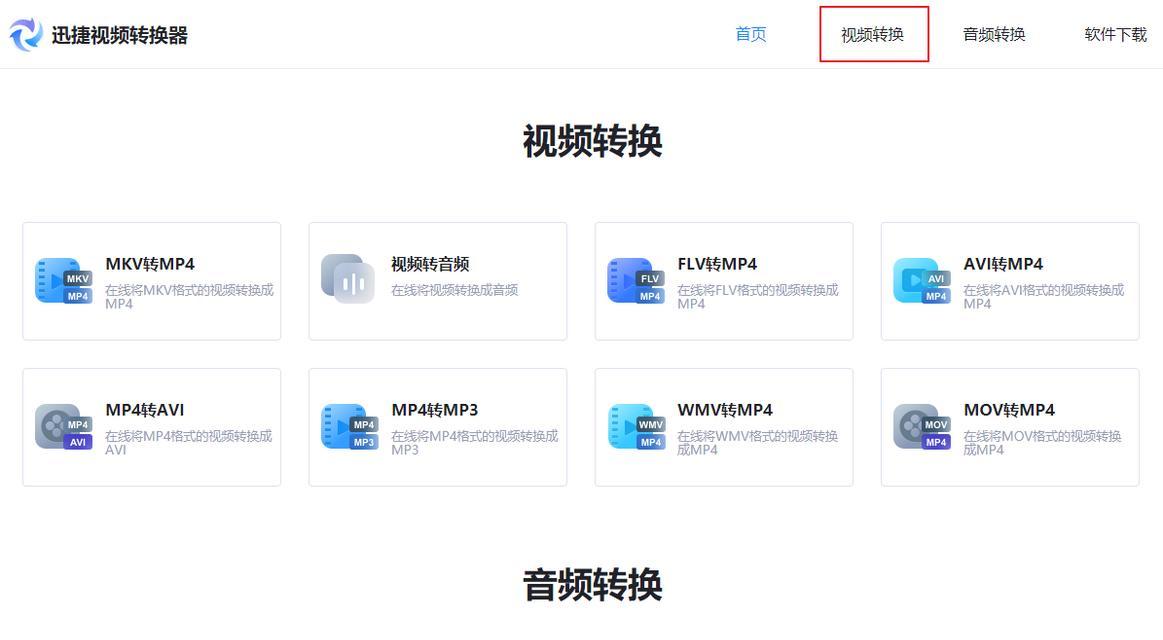Click description 在线将AVI格式的视频转换成MP4
The image size is (1163, 640).
pos(1044,297)
